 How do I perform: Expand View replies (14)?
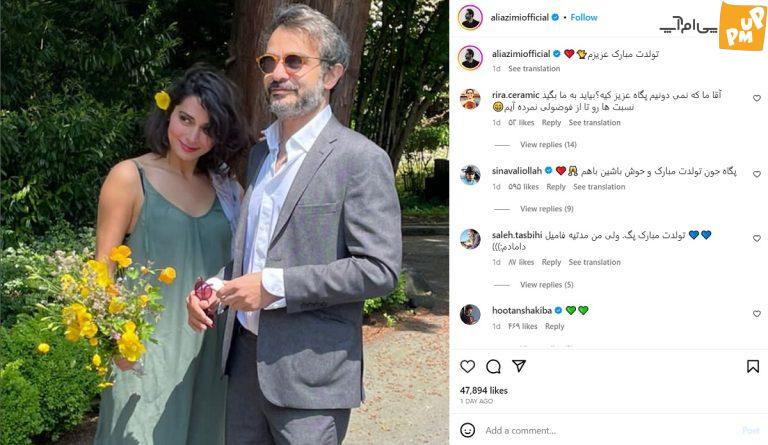[548, 145]
